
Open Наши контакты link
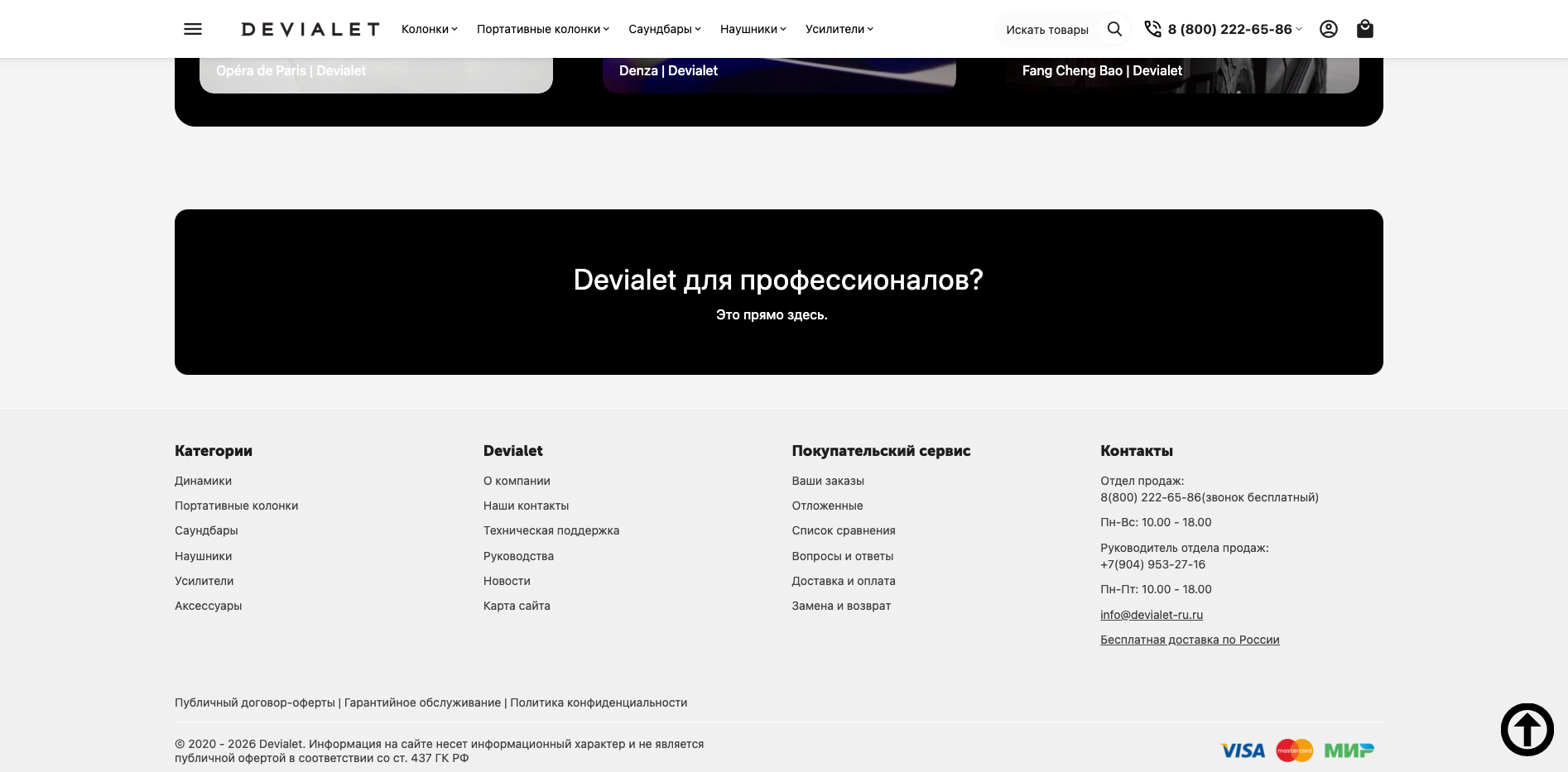[526, 506]
